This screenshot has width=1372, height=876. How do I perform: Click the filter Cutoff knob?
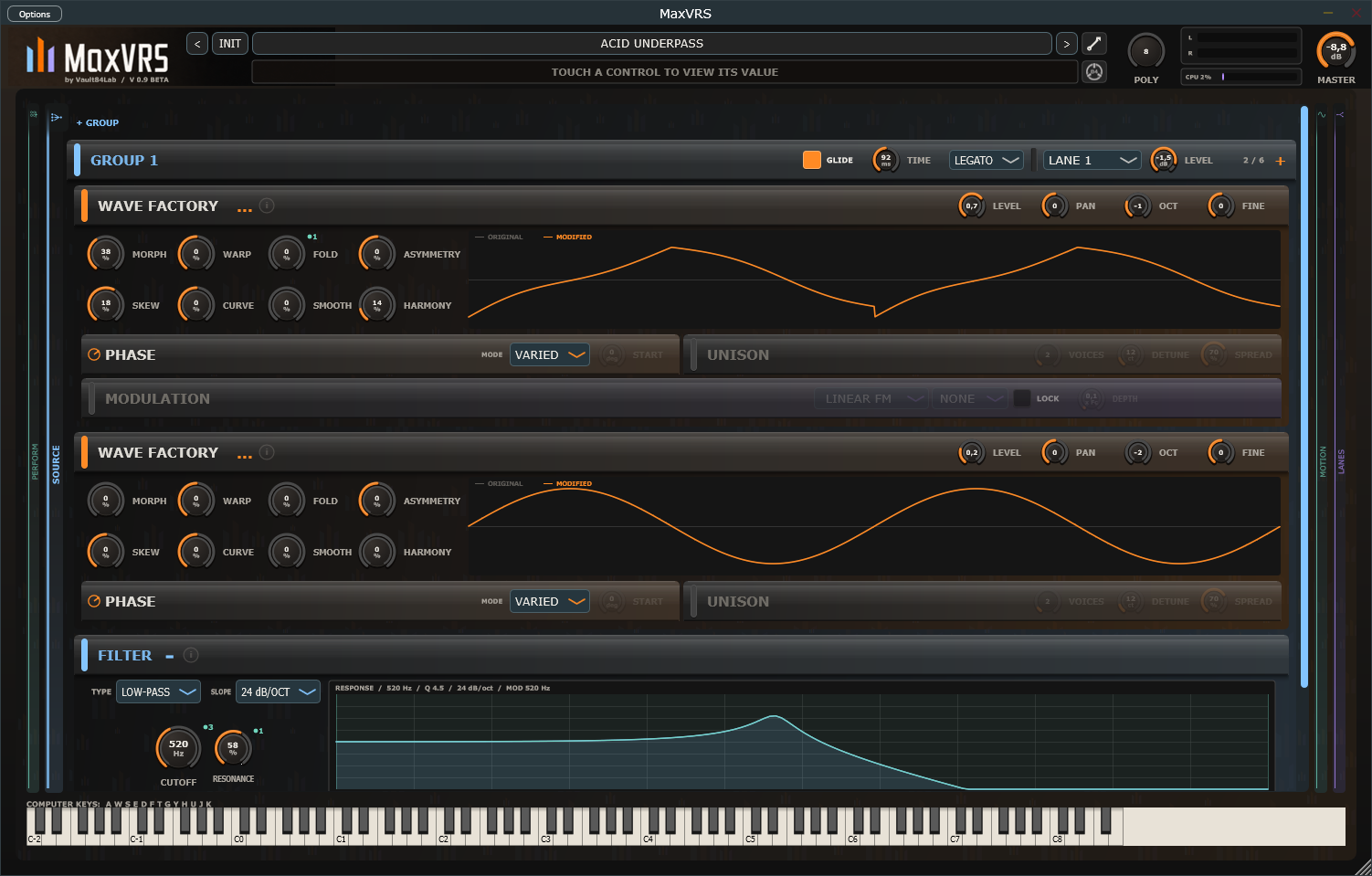click(178, 747)
